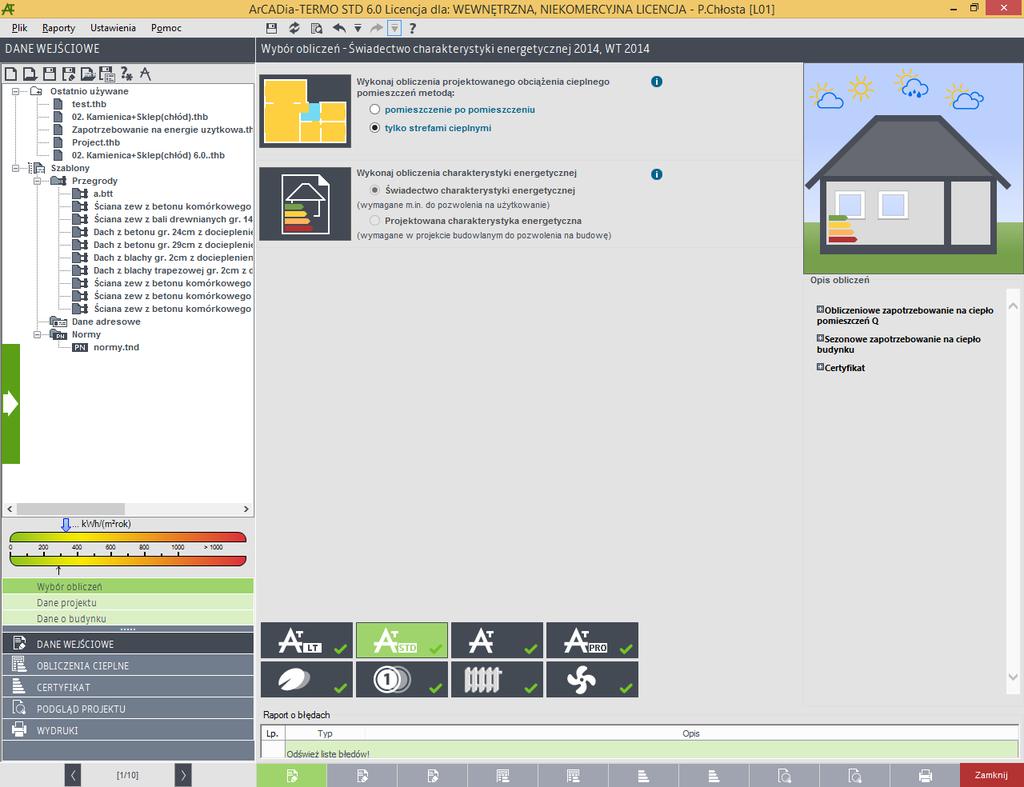Click the coin number one module tile
The height and width of the screenshot is (787, 1024).
402,679
